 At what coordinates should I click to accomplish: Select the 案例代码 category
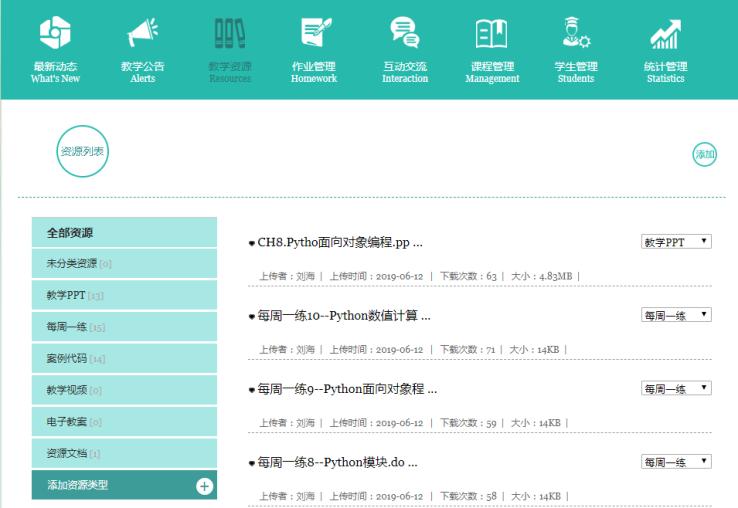(x=124, y=358)
